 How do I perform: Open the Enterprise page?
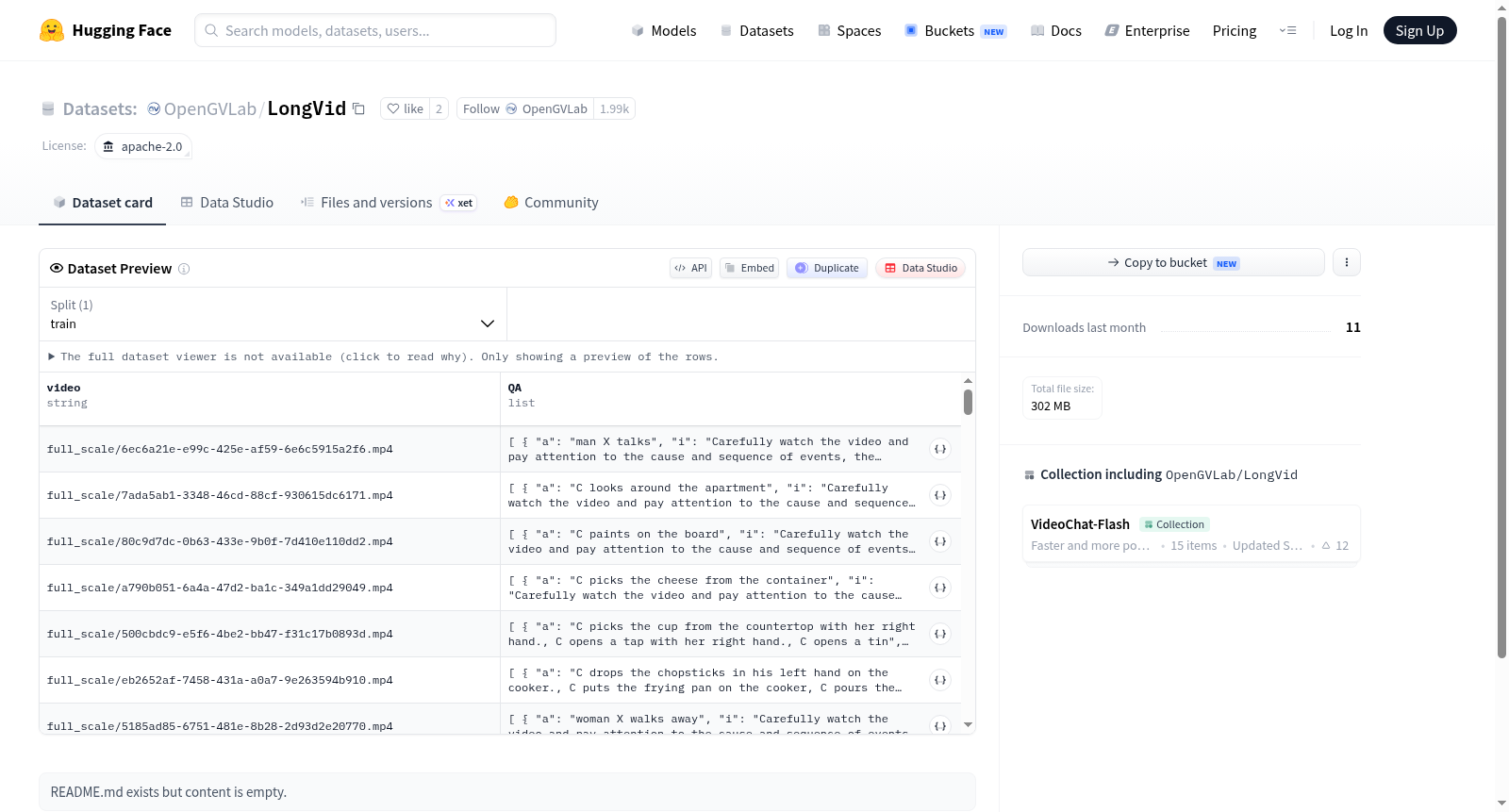coord(1147,30)
